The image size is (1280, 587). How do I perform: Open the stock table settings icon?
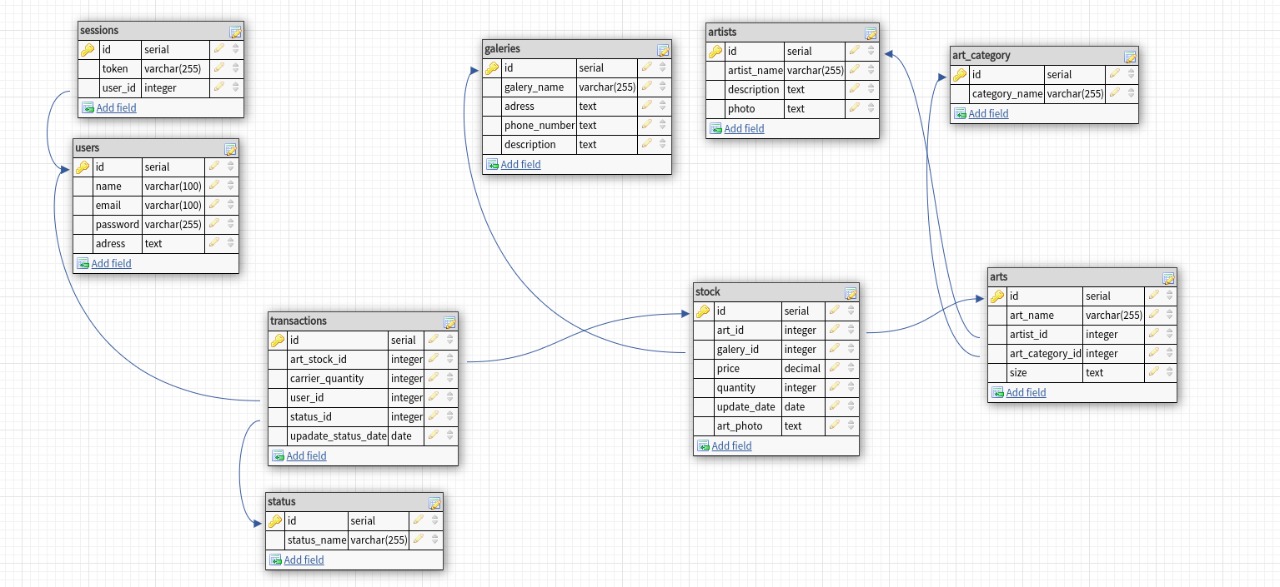(850, 293)
